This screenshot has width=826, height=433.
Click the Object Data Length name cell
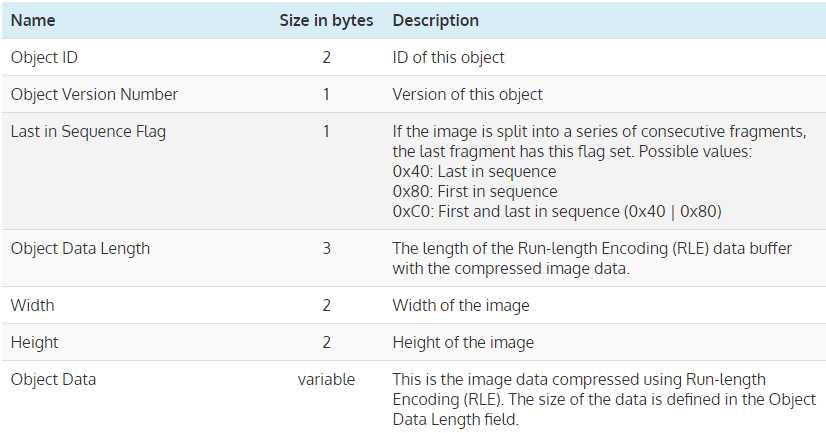pos(80,248)
